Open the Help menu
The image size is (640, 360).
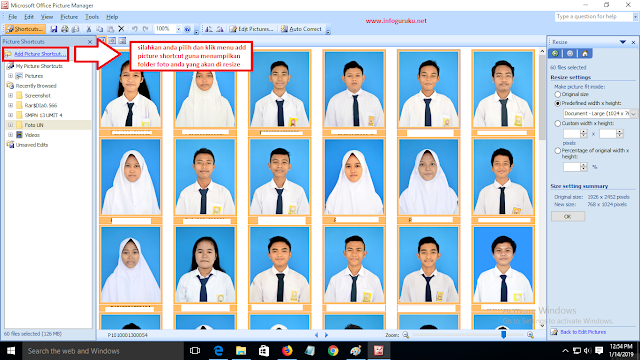tap(112, 17)
